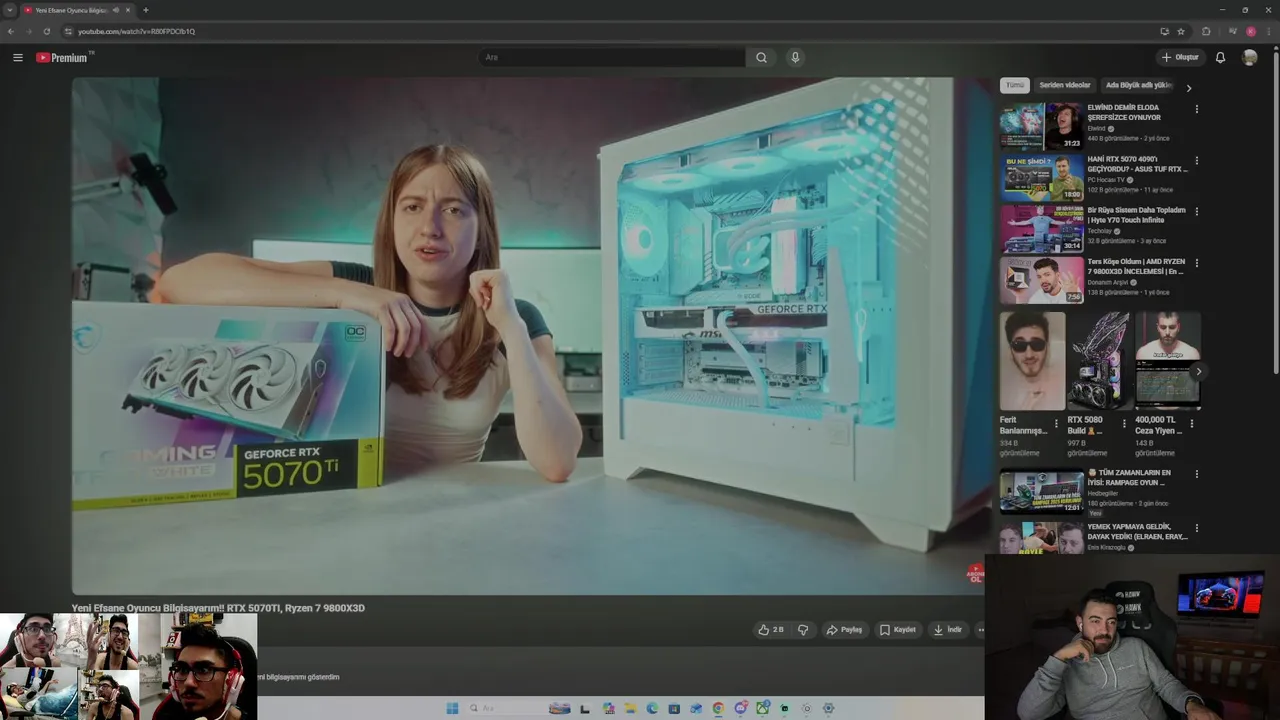The height and width of the screenshot is (720, 1280).
Task: Select Ada Büyük adlı yükleyici chip
Action: [1138, 85]
